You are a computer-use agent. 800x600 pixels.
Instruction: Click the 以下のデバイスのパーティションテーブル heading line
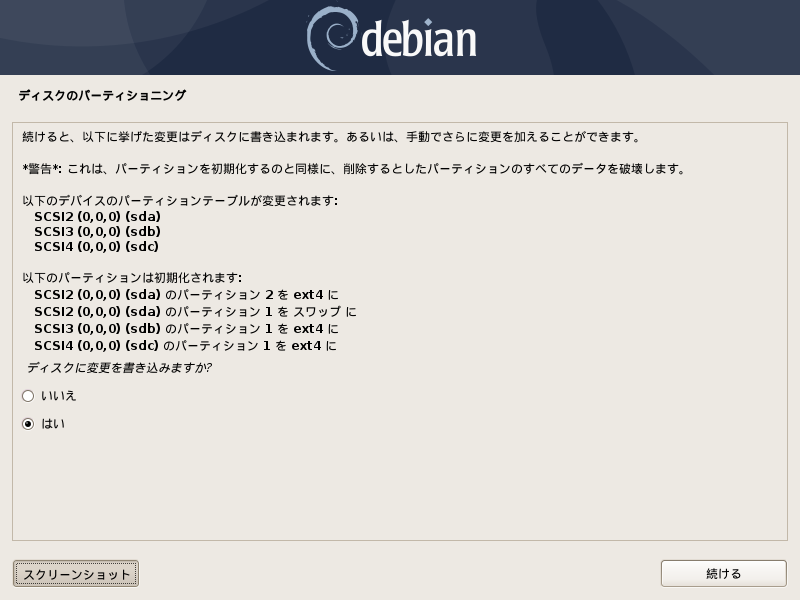click(180, 201)
